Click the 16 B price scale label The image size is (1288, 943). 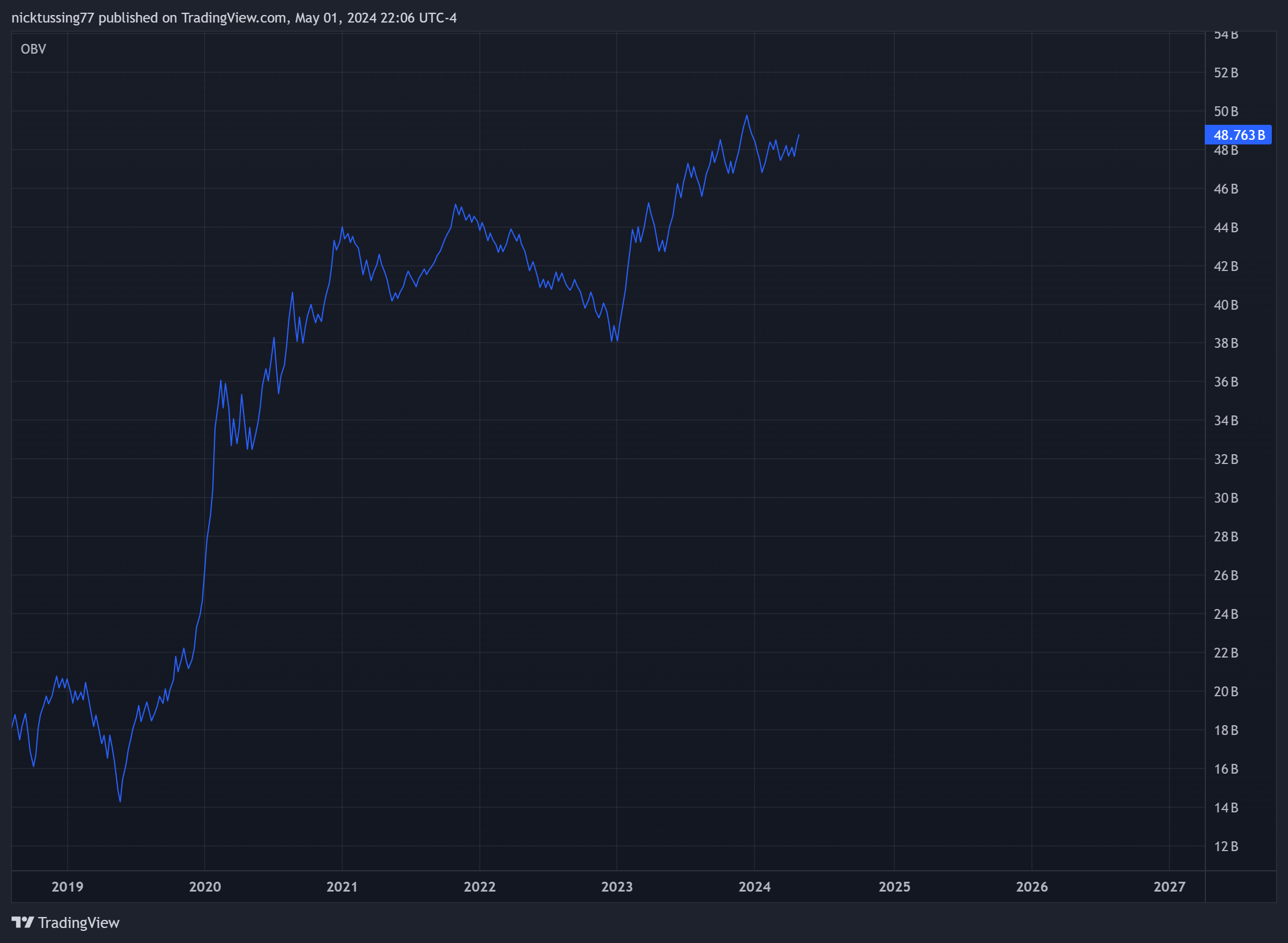(x=1226, y=769)
